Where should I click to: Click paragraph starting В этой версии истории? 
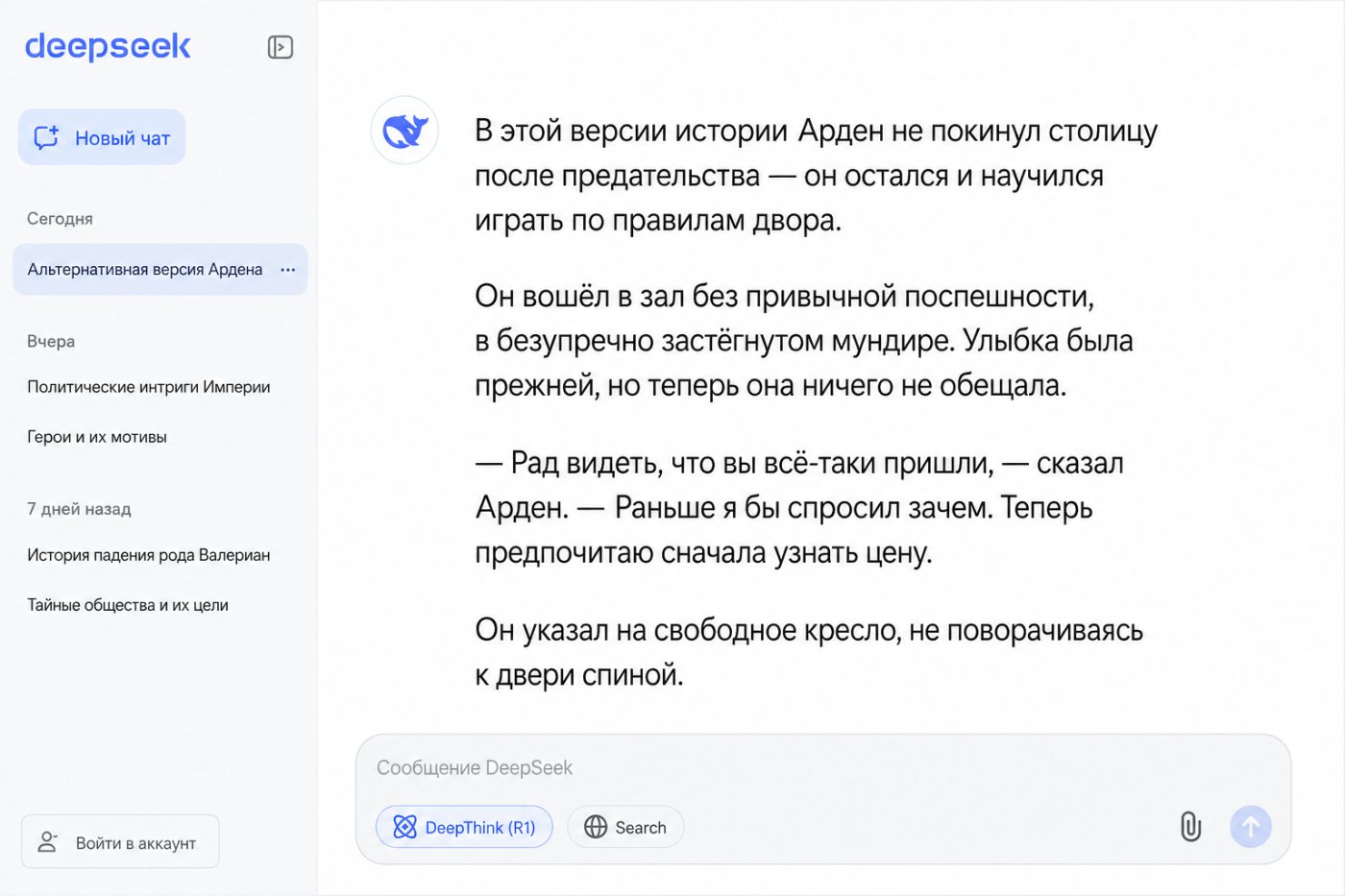coord(816,176)
